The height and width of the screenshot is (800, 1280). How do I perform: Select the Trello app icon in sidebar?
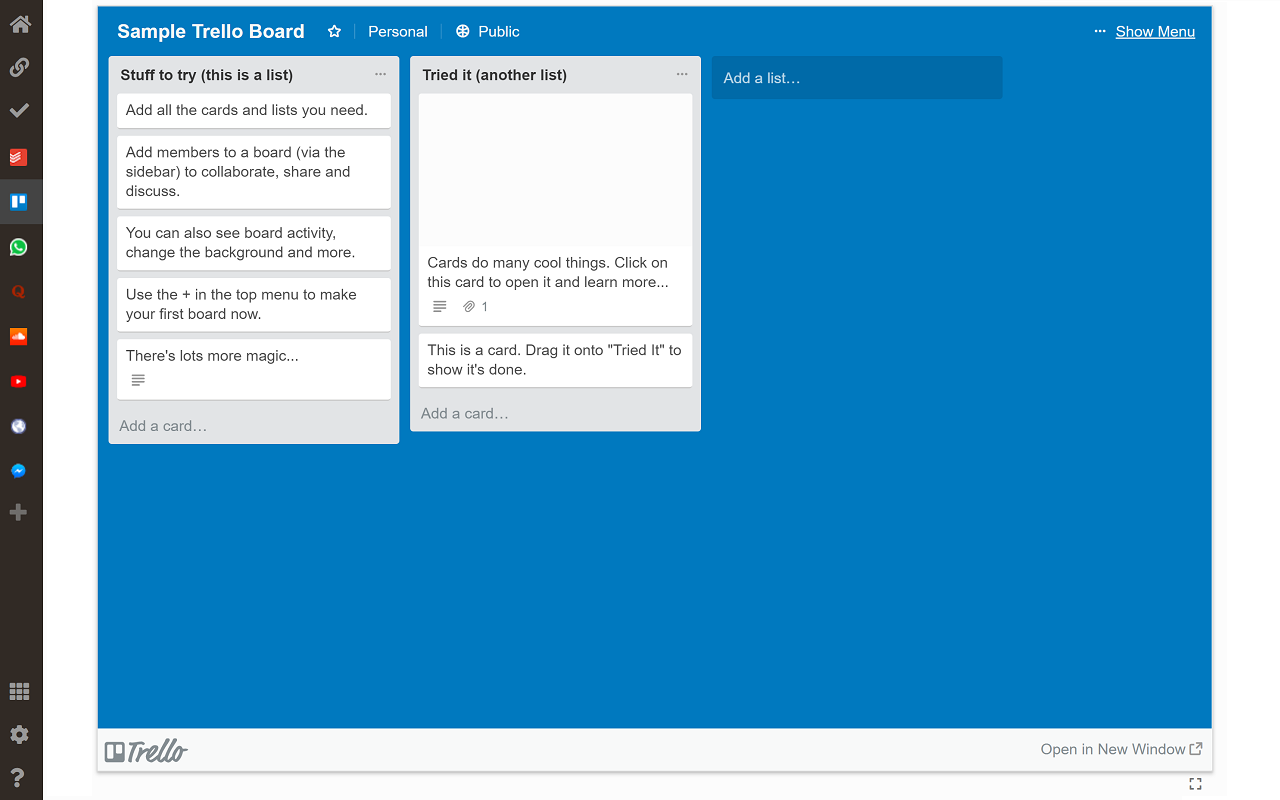click(18, 201)
